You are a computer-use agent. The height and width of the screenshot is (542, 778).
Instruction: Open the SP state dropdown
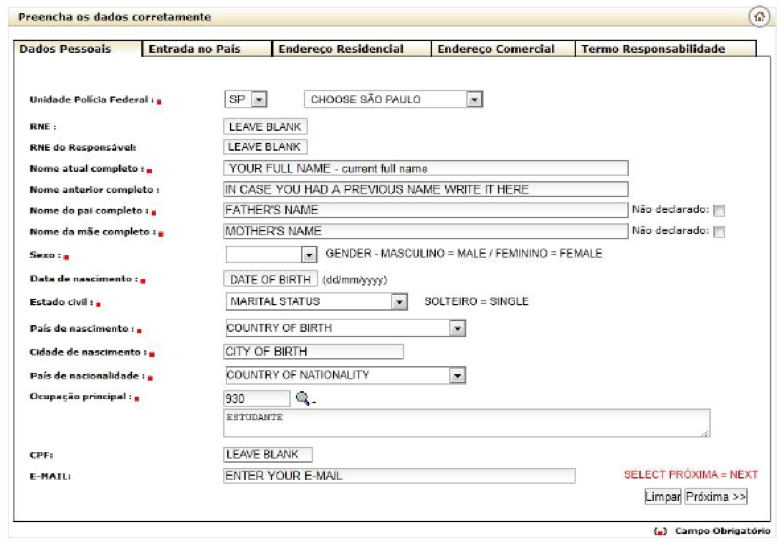click(x=258, y=100)
